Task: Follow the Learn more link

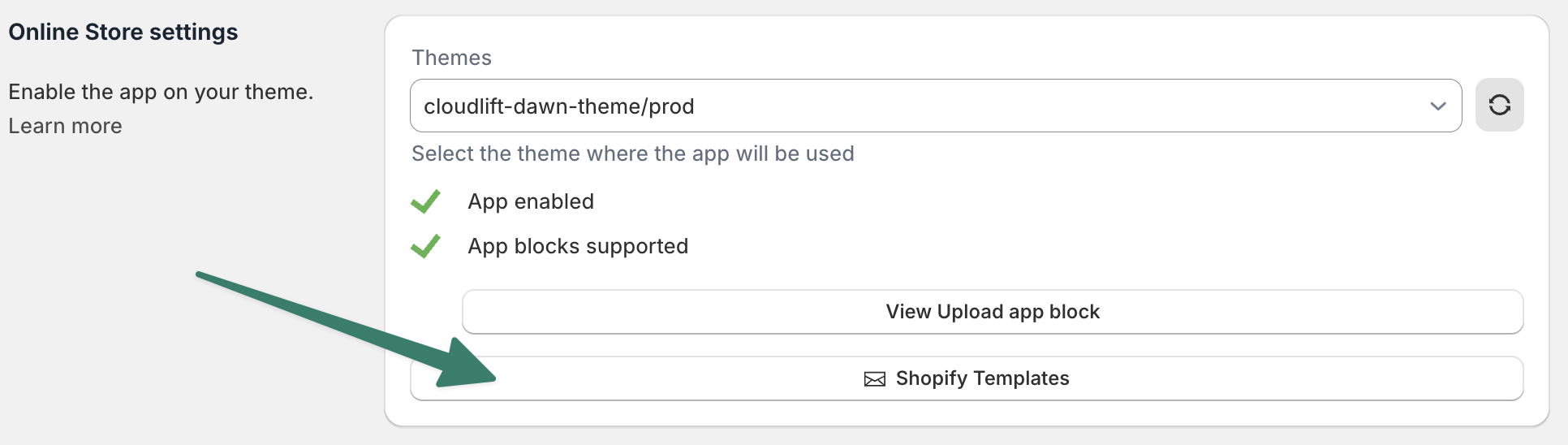Action: pos(65,126)
